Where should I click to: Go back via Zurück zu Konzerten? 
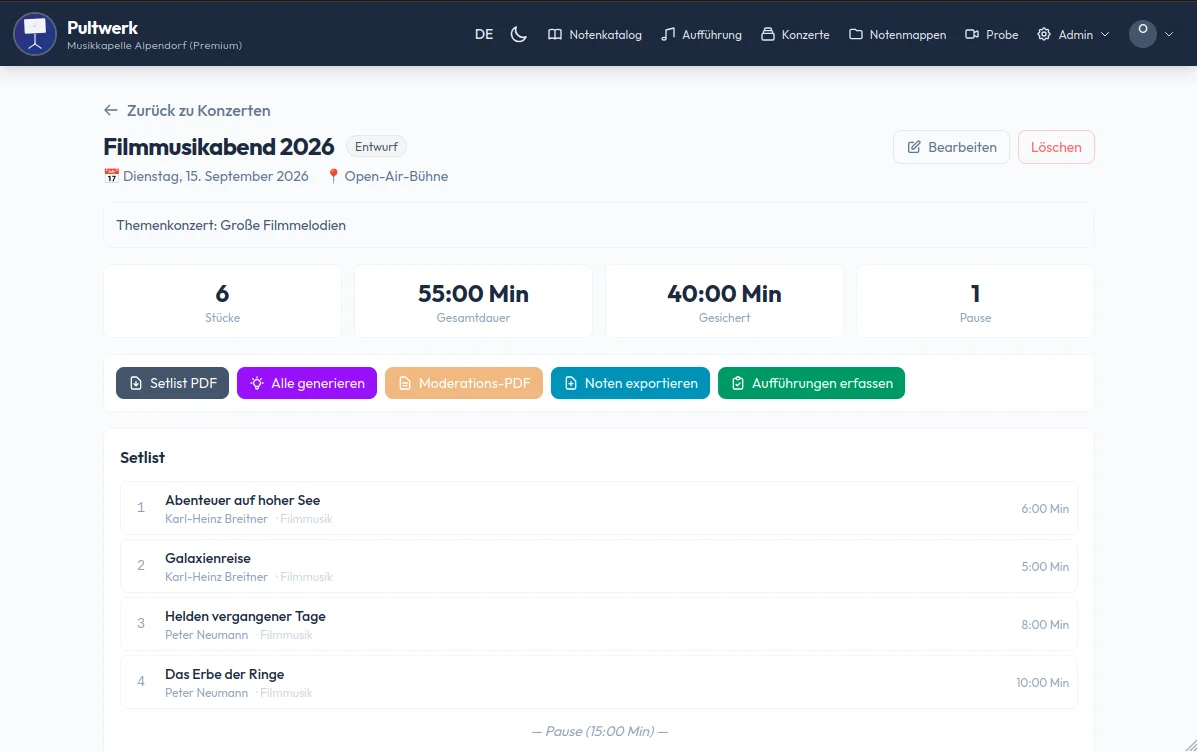pos(187,111)
